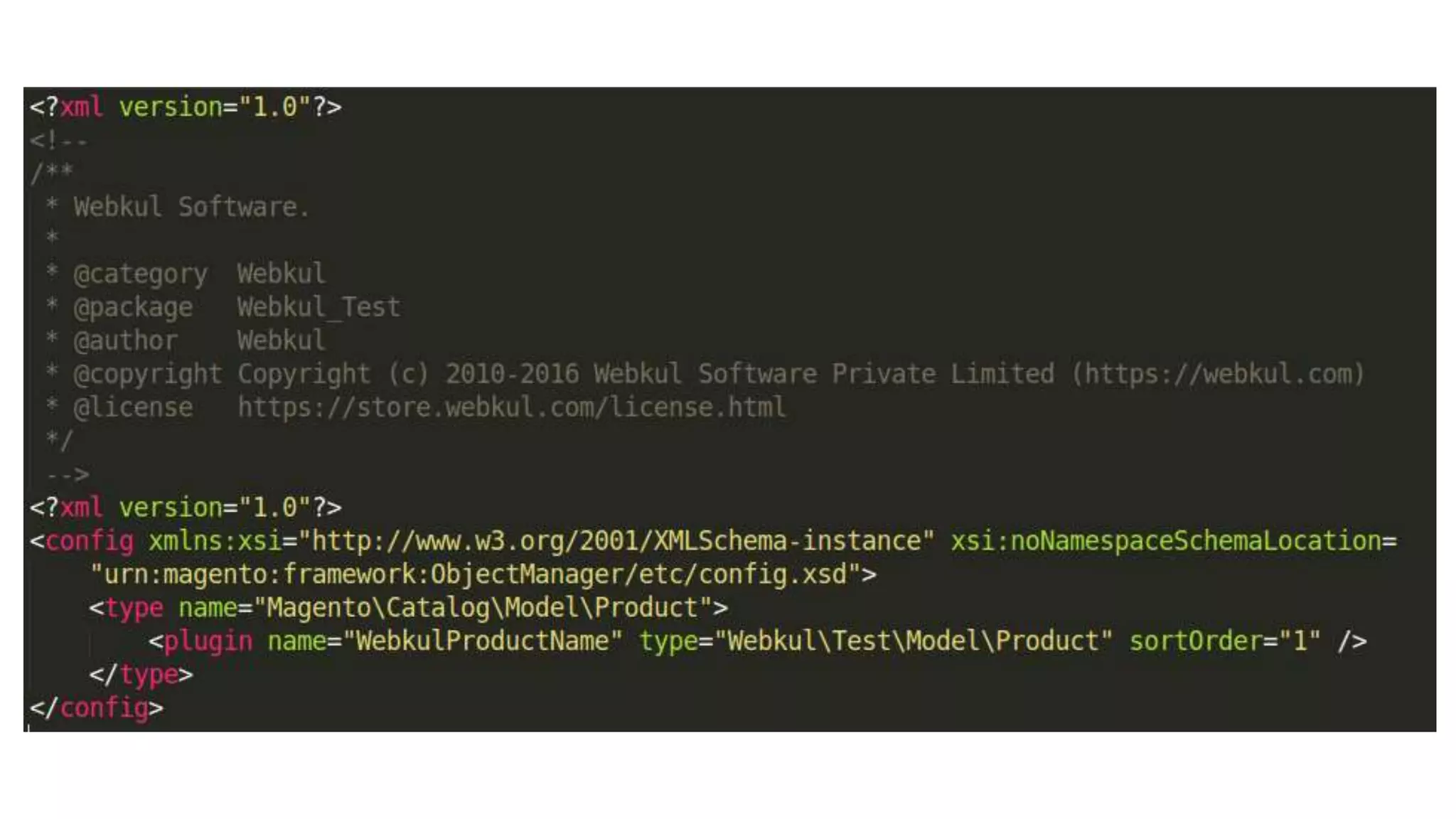Click the sortOrder attribute name
Viewport: 1456px width, 819px height.
pos(1195,641)
